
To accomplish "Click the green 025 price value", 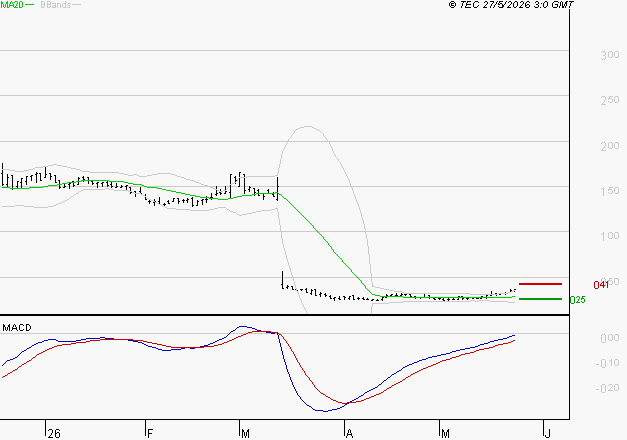I will tap(578, 300).
